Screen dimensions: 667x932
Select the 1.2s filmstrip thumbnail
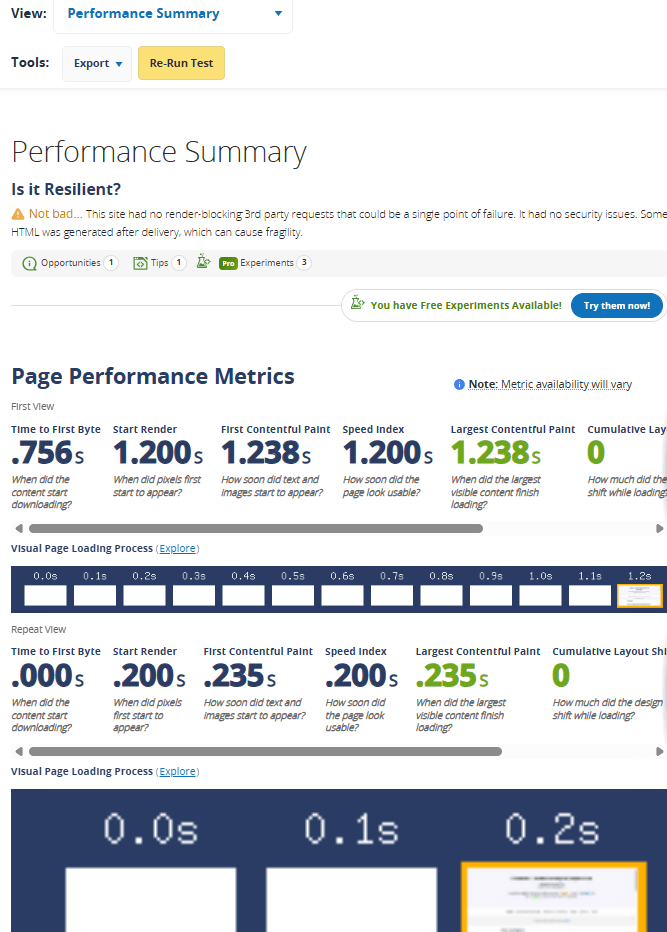(640, 596)
